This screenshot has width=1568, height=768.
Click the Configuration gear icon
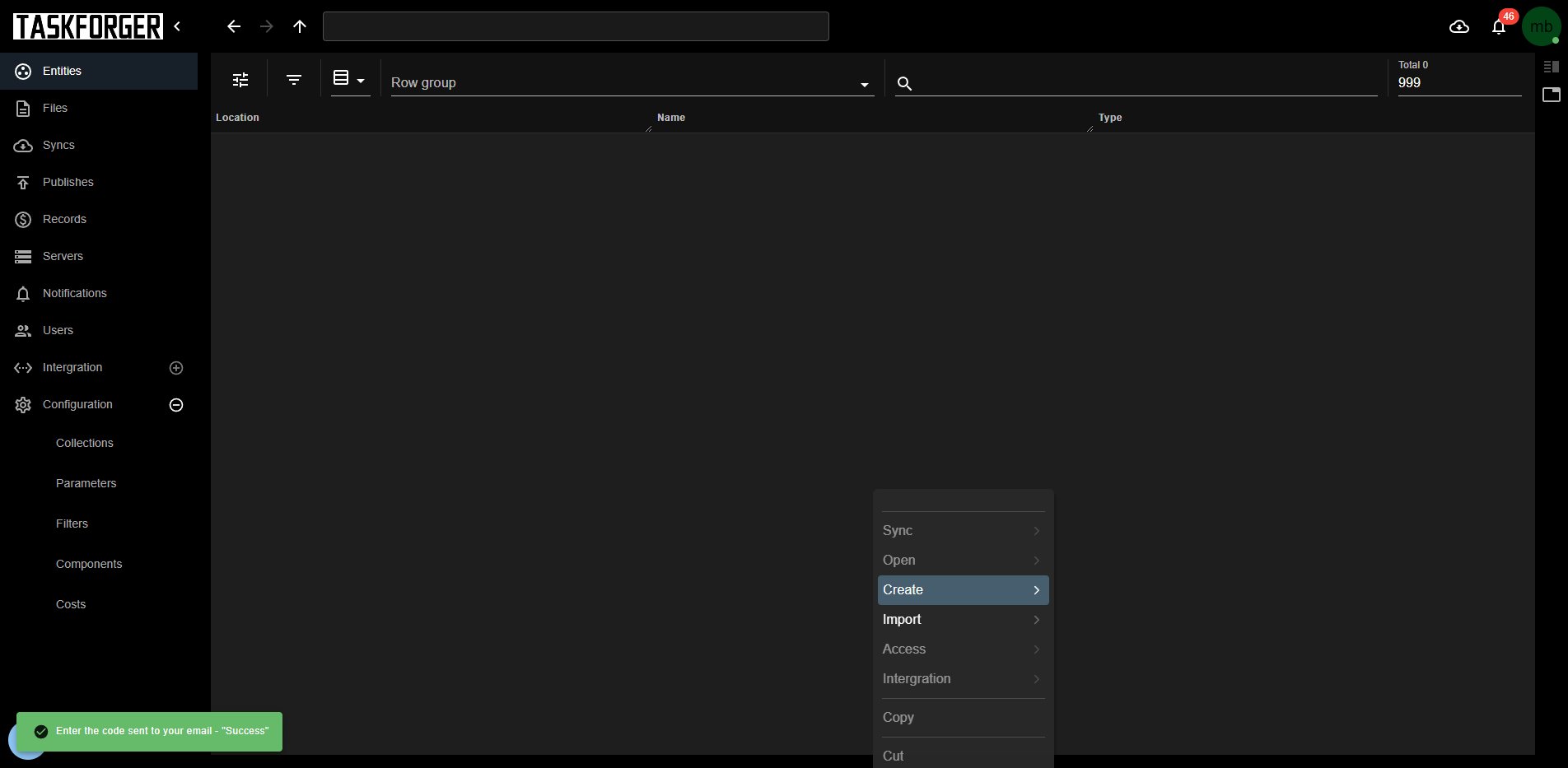[x=23, y=405]
